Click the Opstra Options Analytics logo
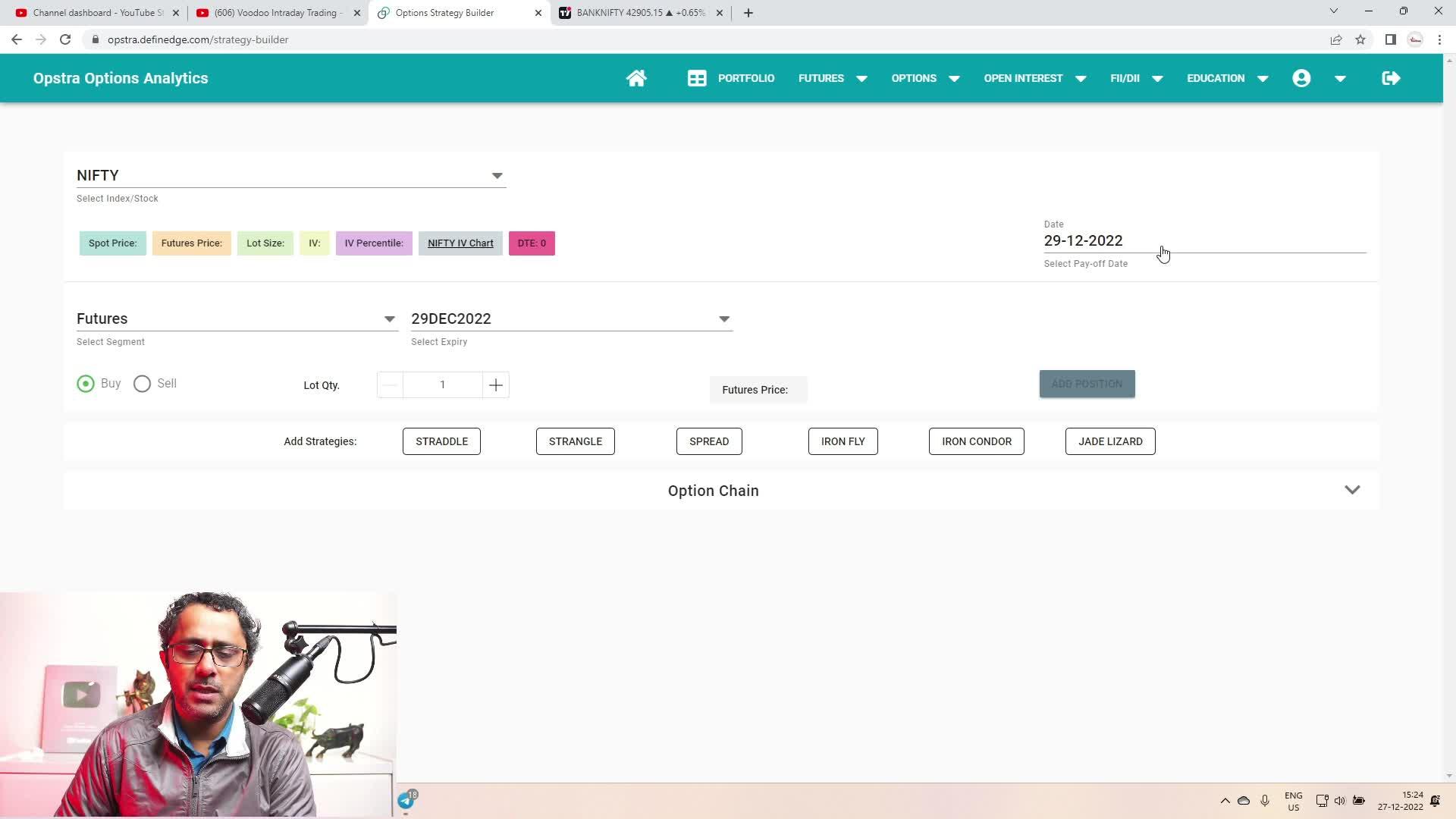The width and height of the screenshot is (1456, 819). [x=121, y=78]
